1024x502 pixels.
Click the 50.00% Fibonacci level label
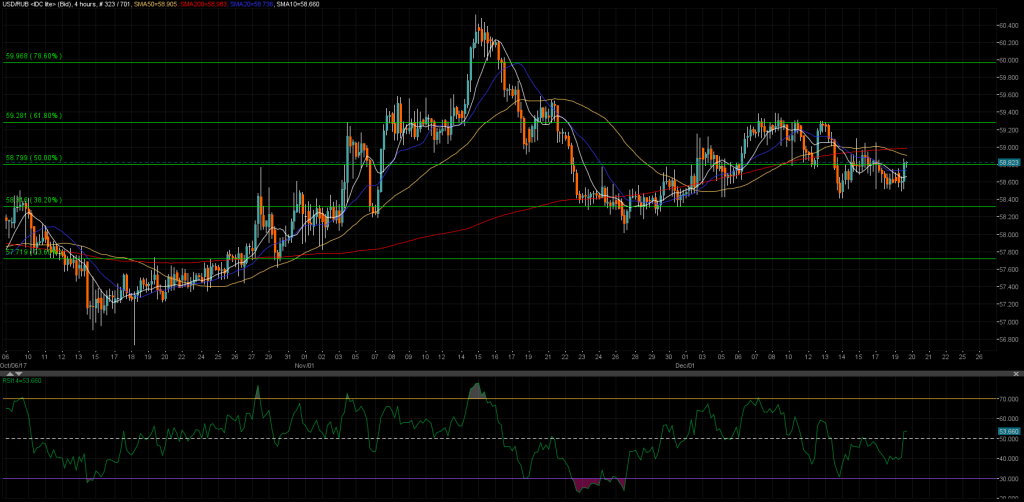pyautogui.click(x=33, y=158)
